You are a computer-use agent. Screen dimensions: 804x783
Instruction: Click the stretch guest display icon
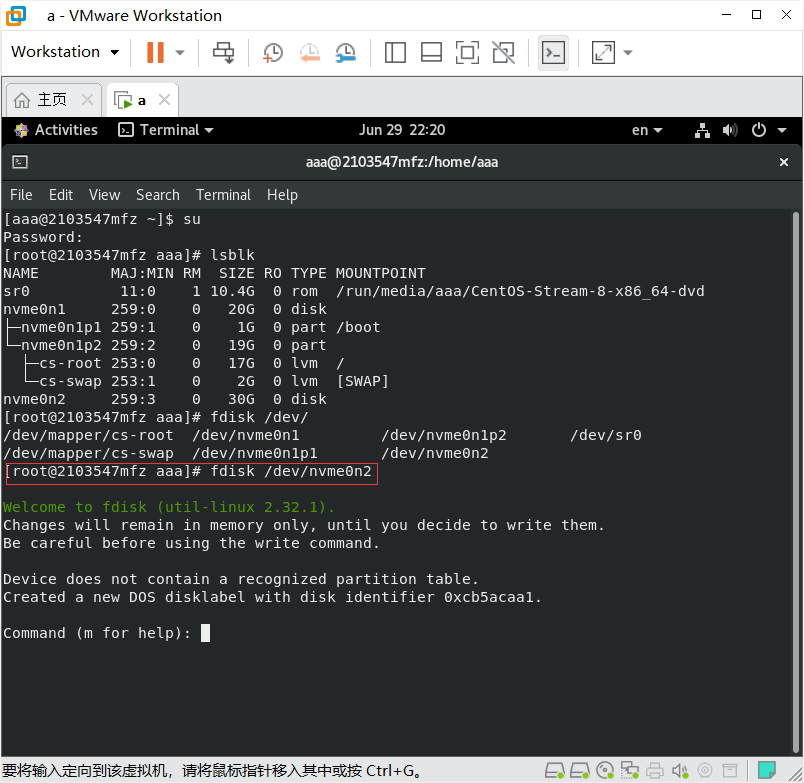(603, 52)
